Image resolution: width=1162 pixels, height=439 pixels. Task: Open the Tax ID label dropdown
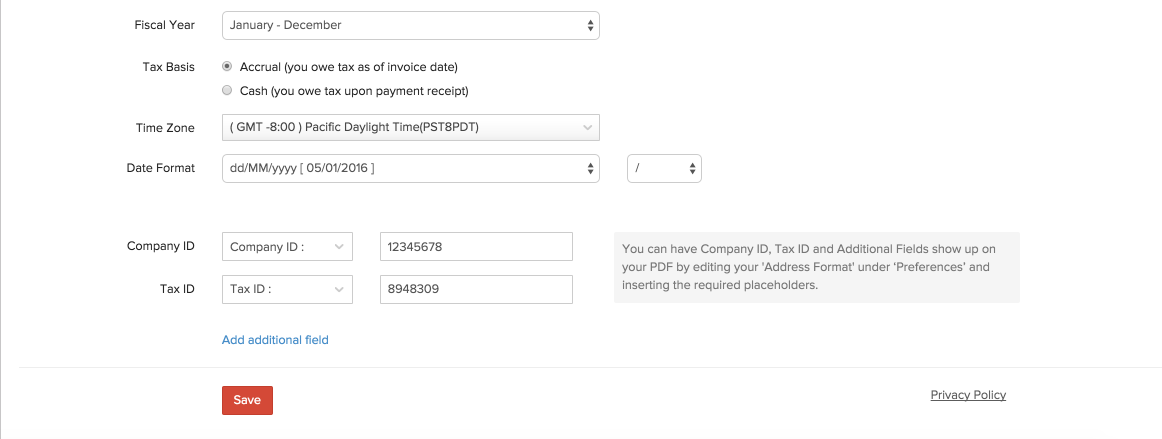click(x=288, y=290)
